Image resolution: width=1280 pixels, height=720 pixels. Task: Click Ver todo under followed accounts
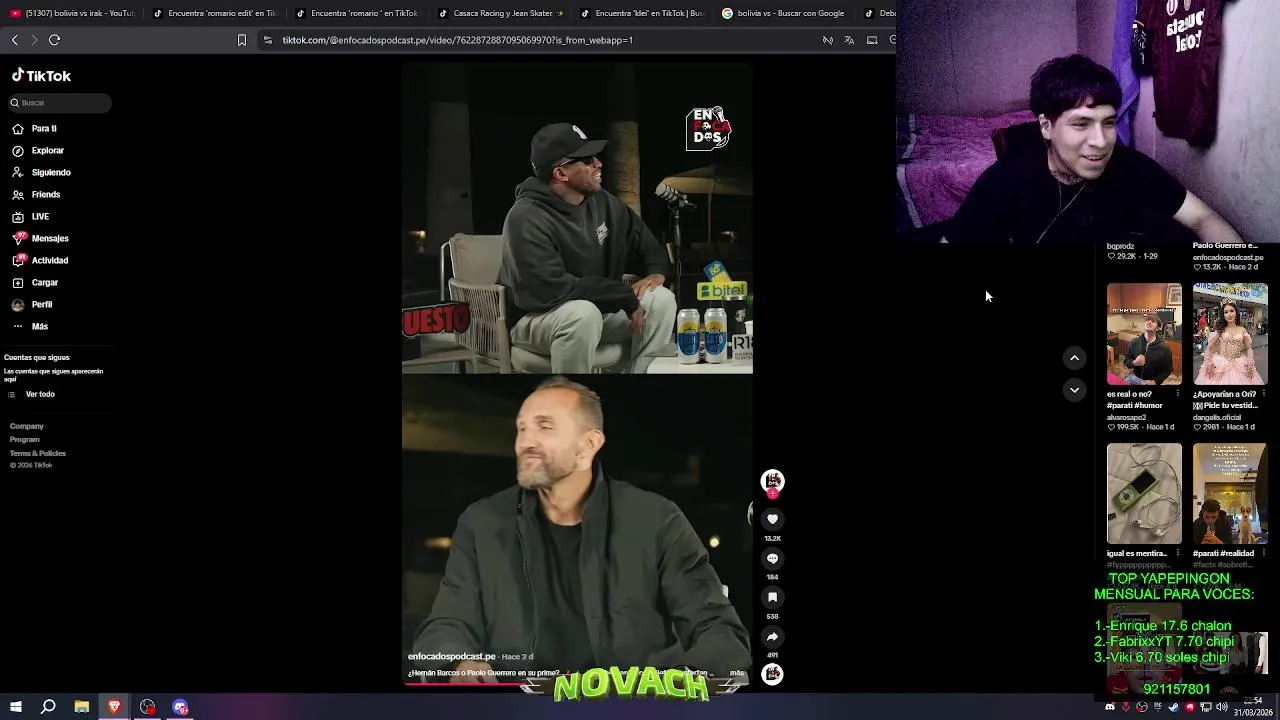pyautogui.click(x=40, y=394)
